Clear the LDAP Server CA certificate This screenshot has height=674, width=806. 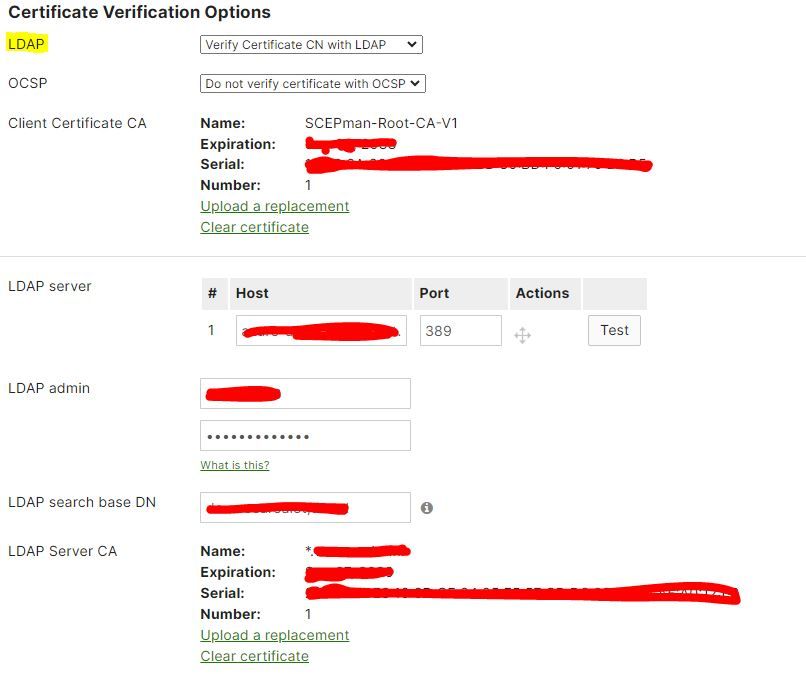point(254,656)
